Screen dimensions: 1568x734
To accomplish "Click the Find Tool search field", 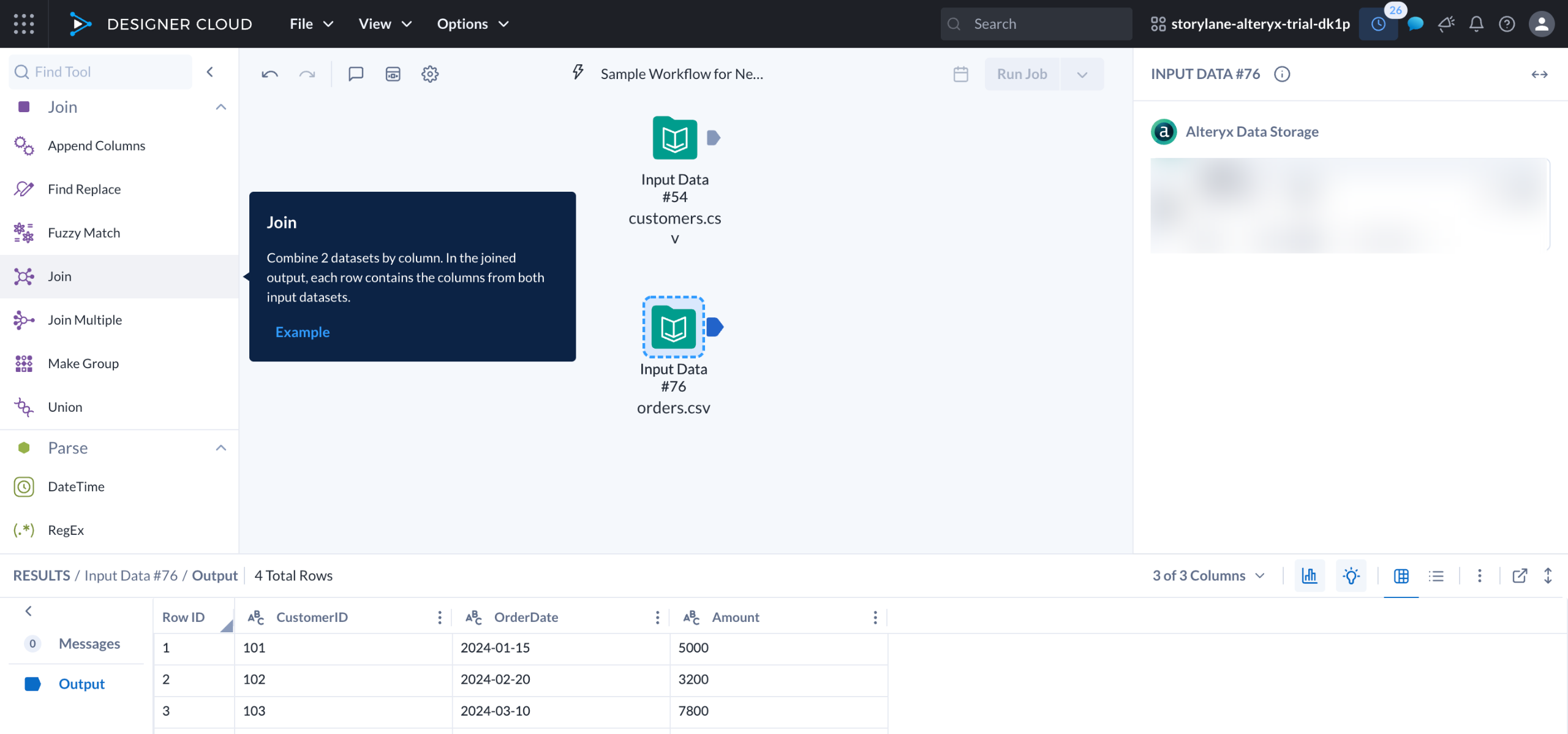I will coord(101,72).
